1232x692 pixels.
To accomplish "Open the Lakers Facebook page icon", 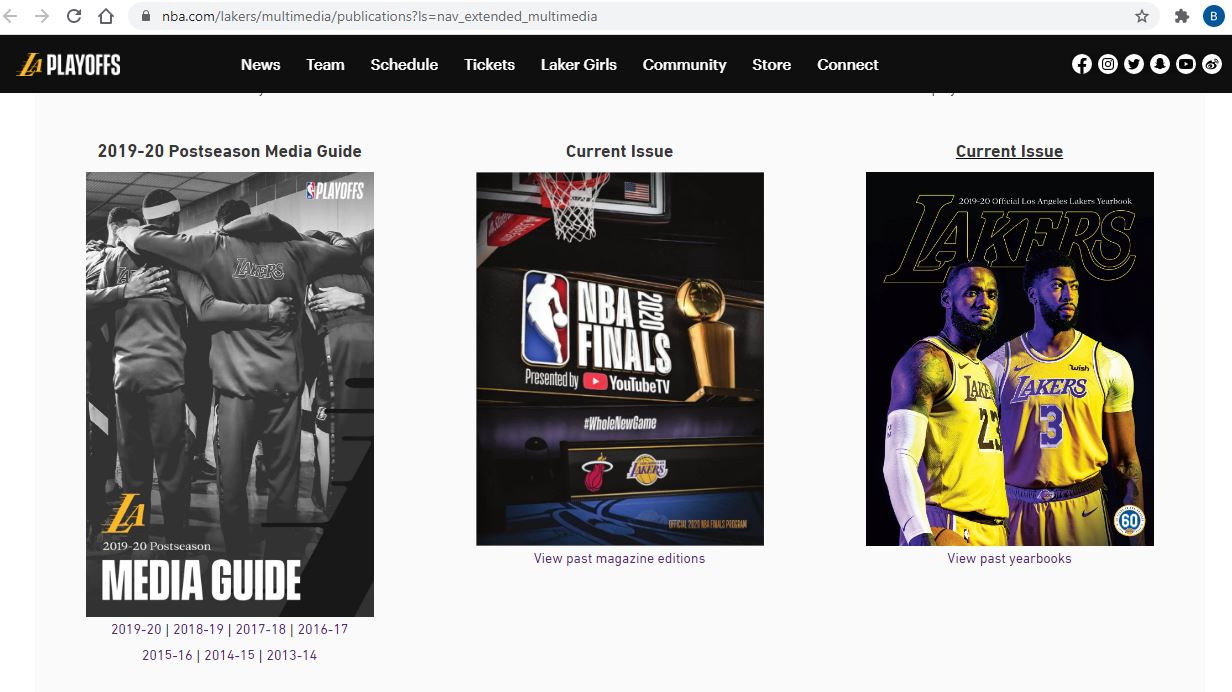I will pos(1082,64).
